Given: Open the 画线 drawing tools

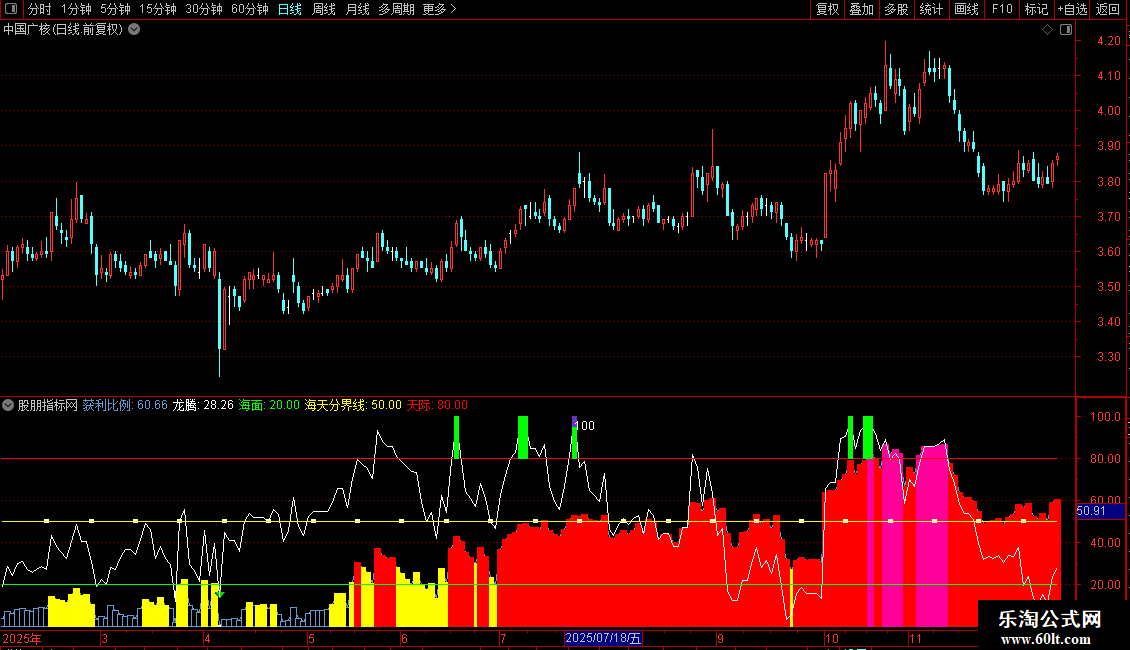Looking at the screenshot, I should tap(966, 9).
